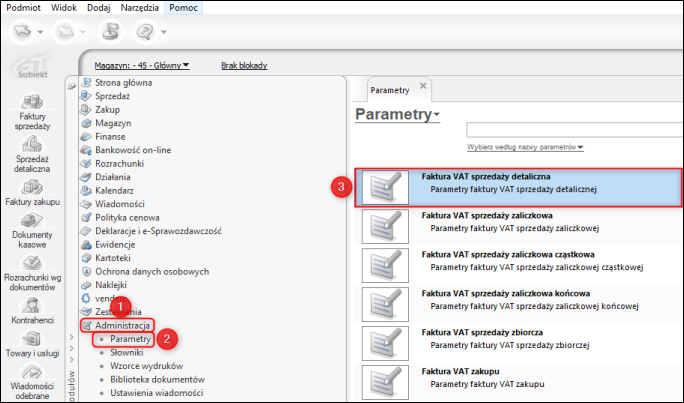This screenshot has width=684, height=403.
Task: Click the help question mark toolbar icon
Action: click(x=145, y=31)
